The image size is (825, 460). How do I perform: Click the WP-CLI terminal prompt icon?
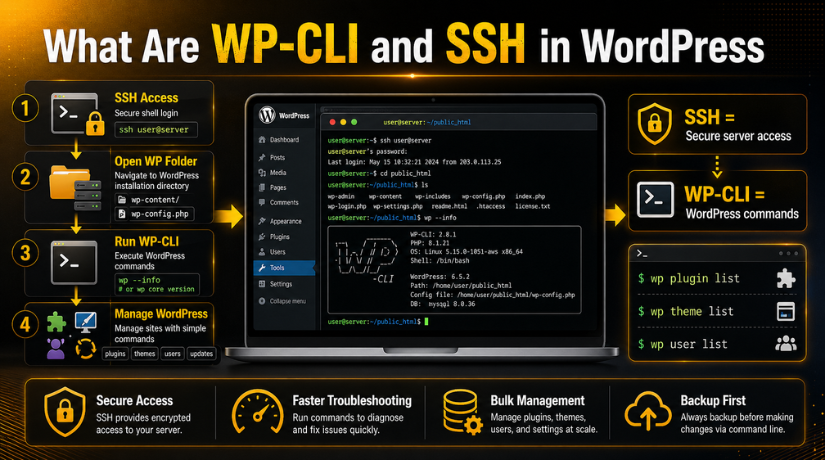[655, 200]
